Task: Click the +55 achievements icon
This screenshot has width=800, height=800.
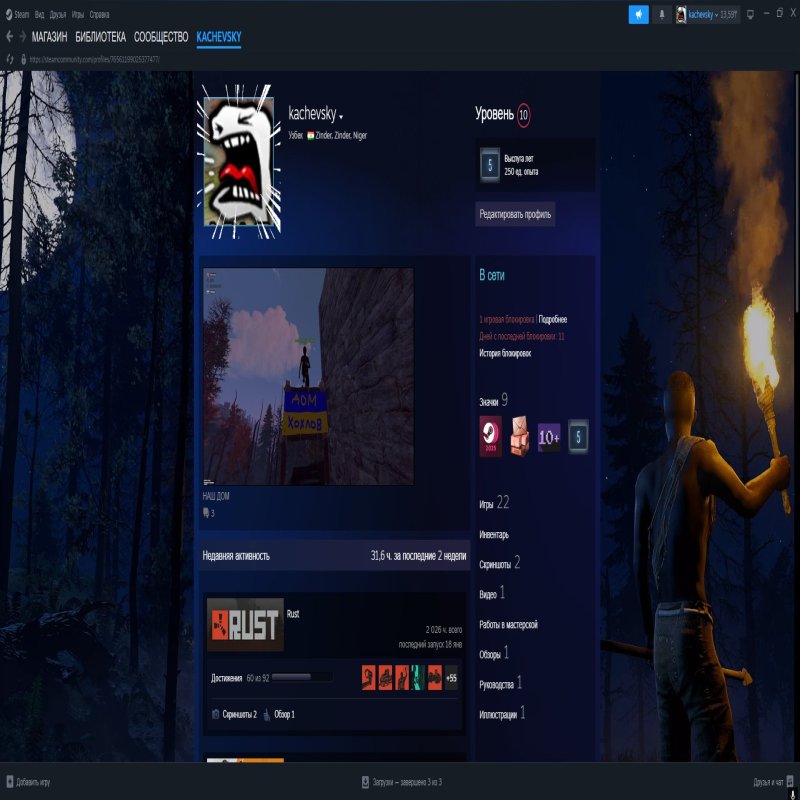Action: (x=451, y=678)
